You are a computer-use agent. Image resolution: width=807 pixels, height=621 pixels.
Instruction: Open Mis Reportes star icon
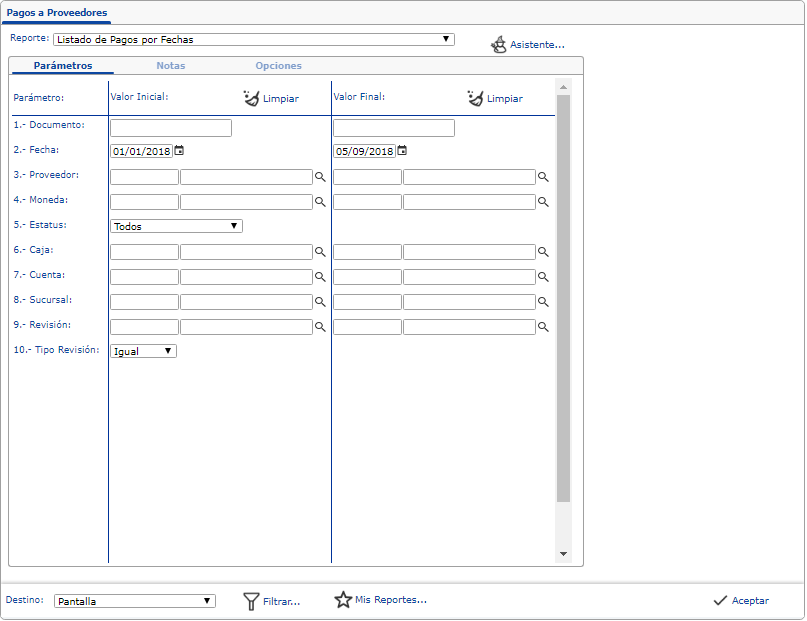(x=343, y=600)
